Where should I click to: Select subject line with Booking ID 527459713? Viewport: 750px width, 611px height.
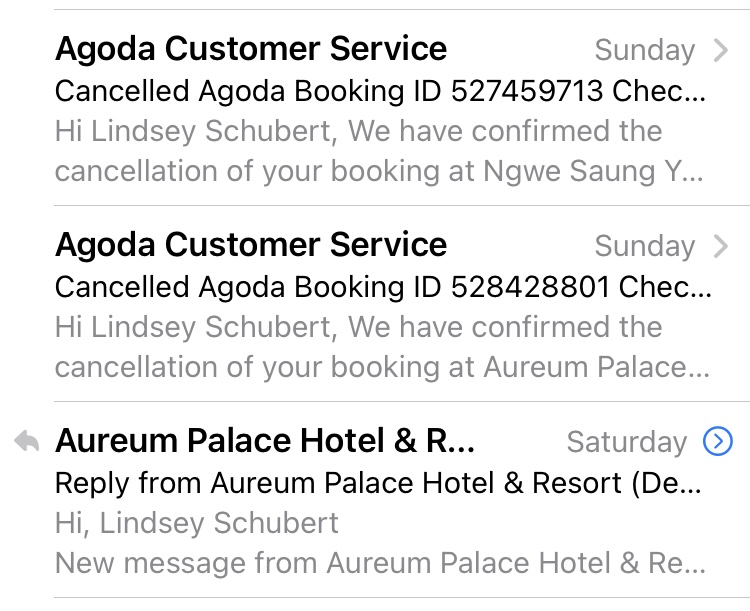380,91
